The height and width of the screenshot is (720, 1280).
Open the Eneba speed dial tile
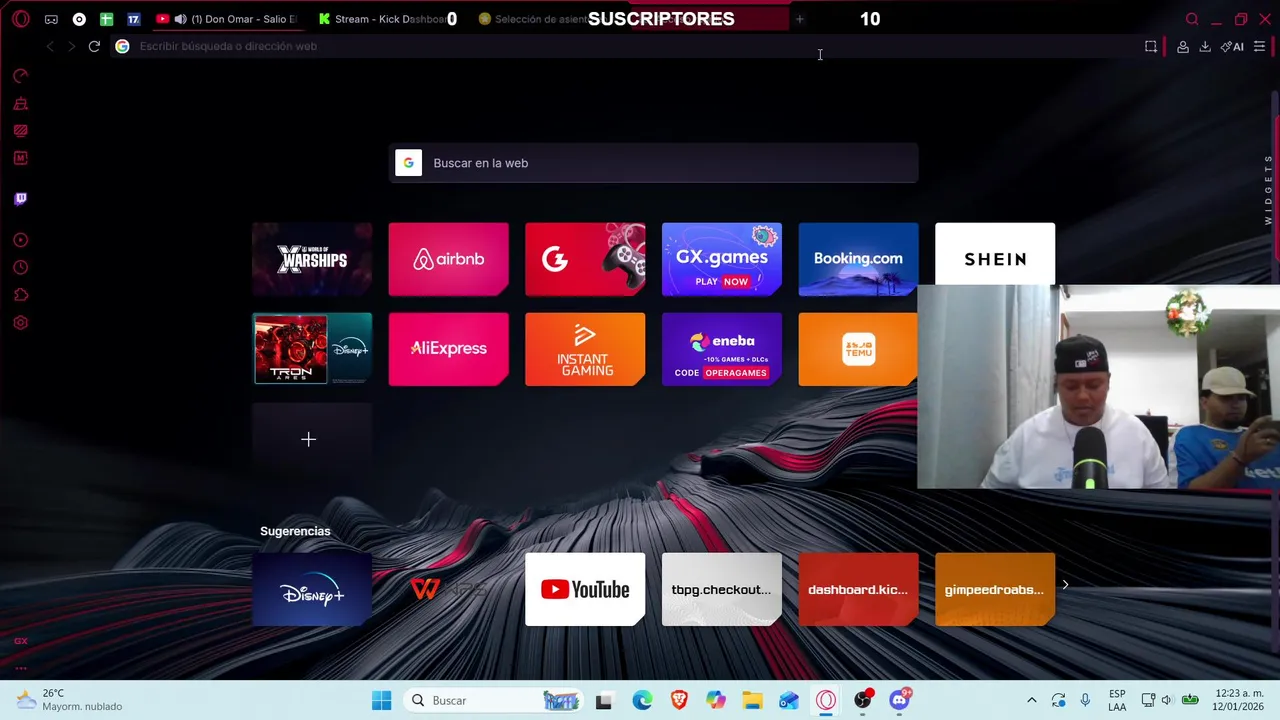pos(722,349)
